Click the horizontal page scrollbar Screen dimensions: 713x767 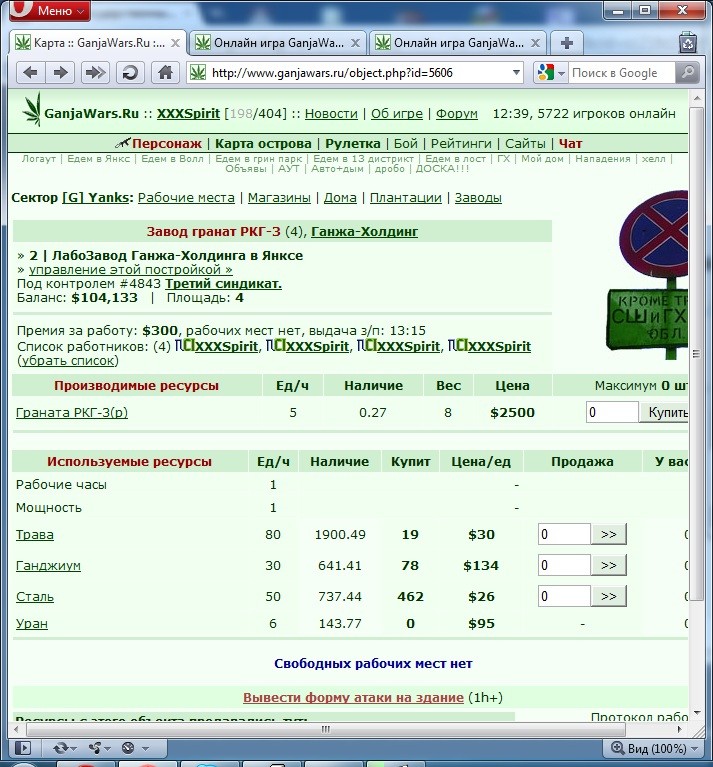325,729
